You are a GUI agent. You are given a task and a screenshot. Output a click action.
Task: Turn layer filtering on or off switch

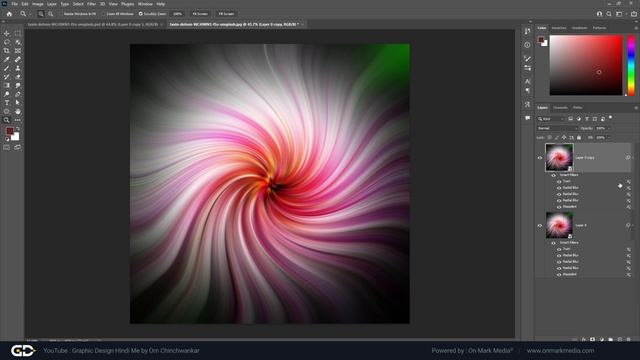tap(611, 118)
